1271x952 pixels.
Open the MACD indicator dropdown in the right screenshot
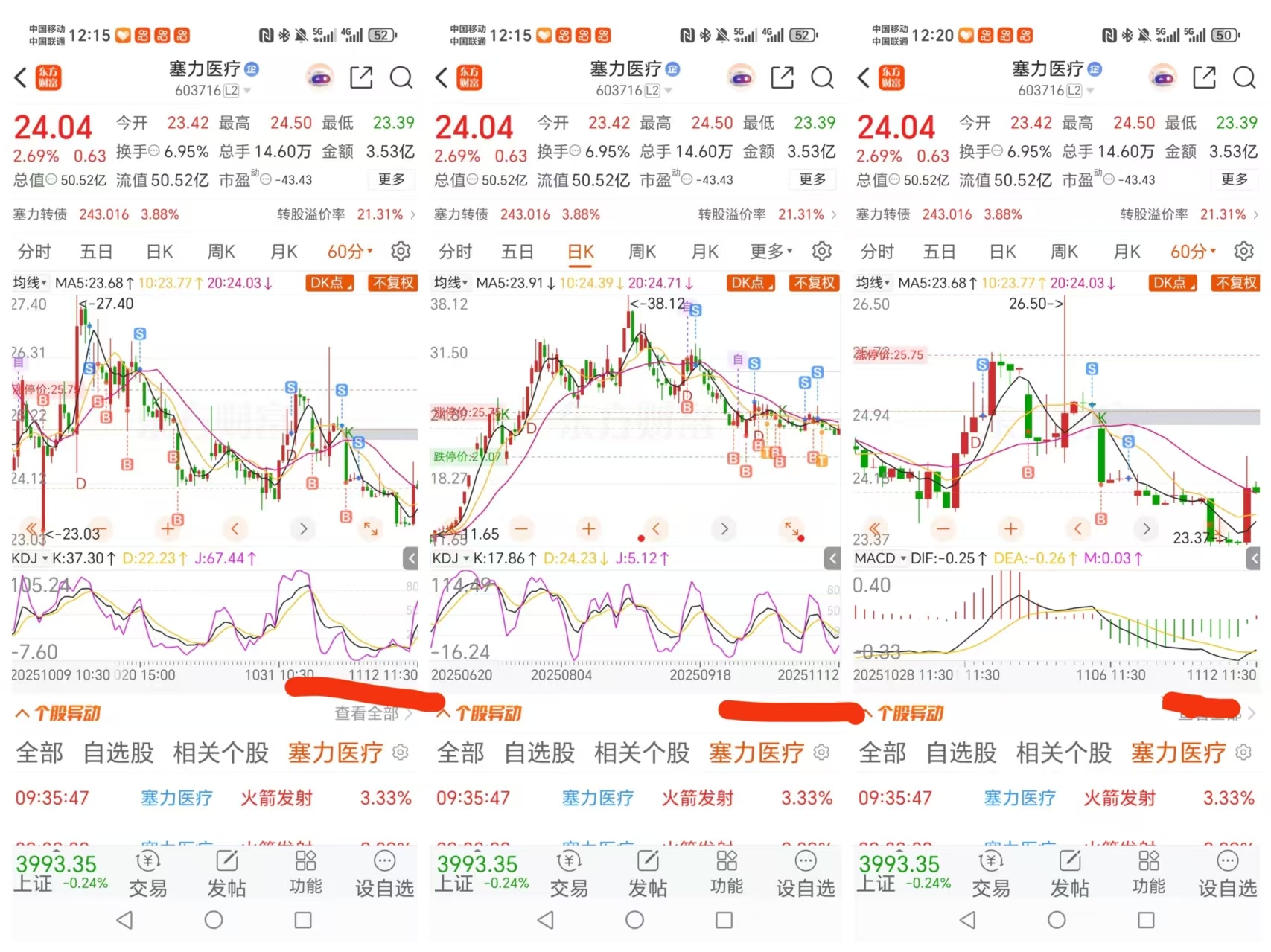click(x=880, y=558)
